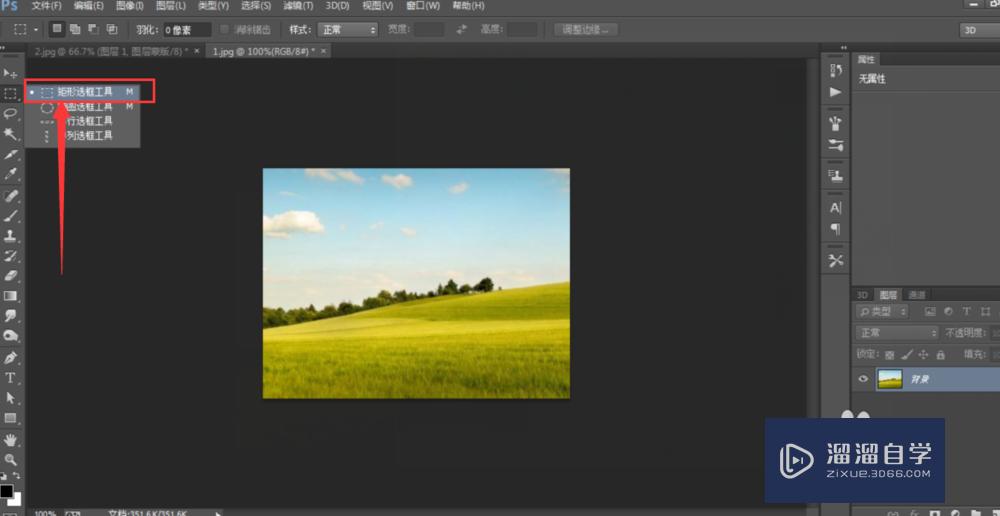Toggle lock transparent pixels

coord(890,355)
